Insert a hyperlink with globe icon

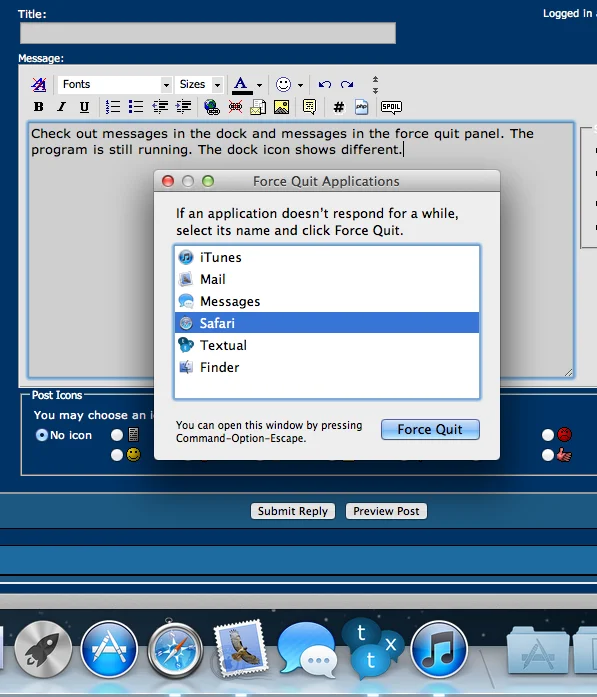(212, 107)
